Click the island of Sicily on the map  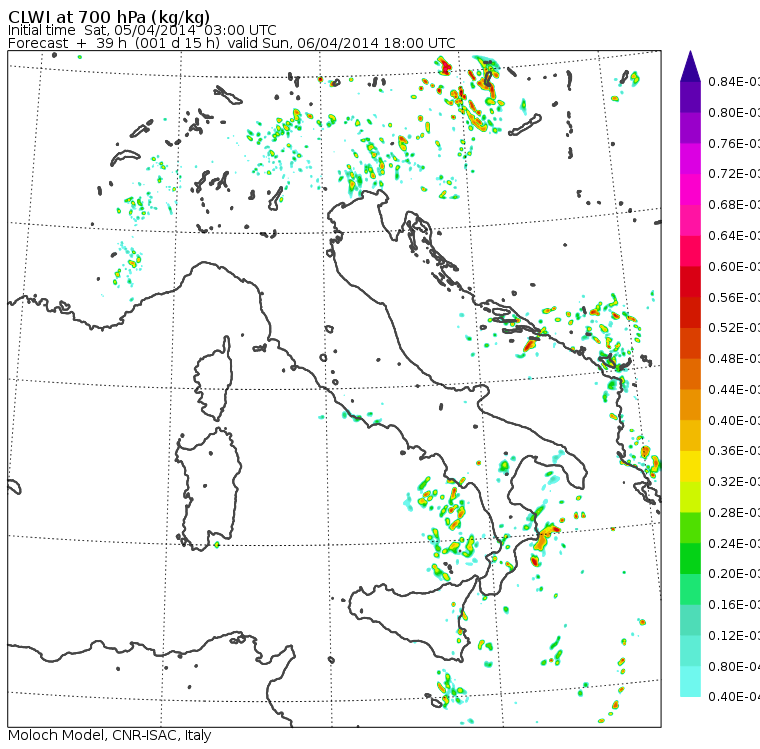412,616
